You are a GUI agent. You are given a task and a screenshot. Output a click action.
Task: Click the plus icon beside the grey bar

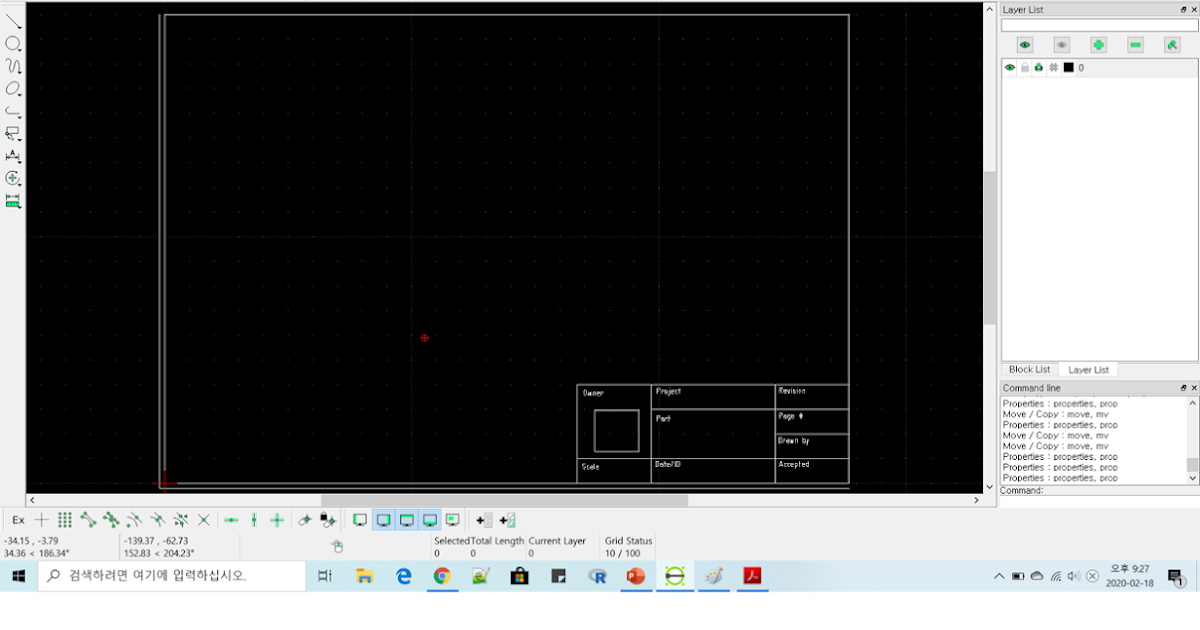pyautogui.click(x=484, y=520)
